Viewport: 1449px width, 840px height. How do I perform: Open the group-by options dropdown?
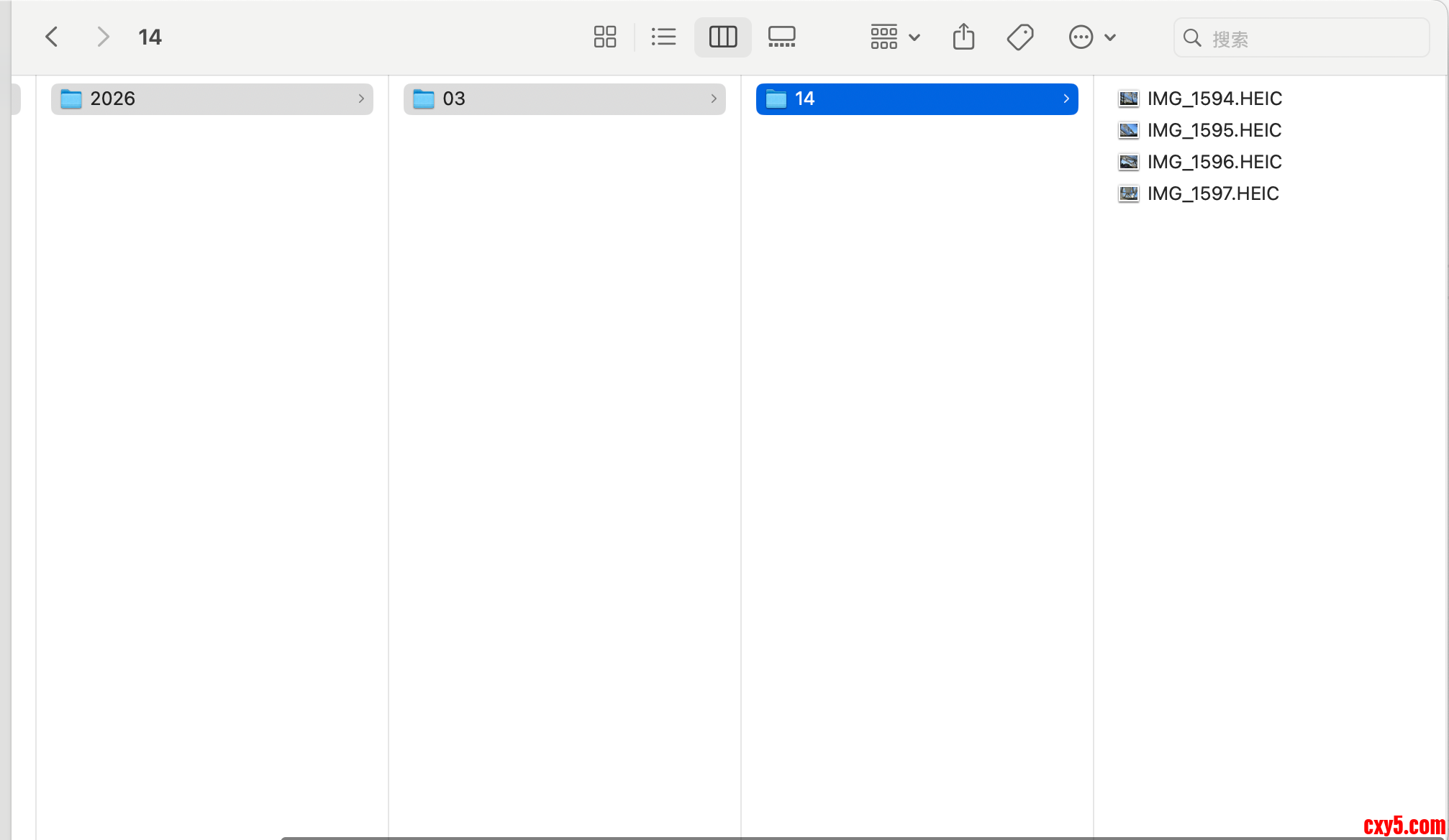[894, 37]
